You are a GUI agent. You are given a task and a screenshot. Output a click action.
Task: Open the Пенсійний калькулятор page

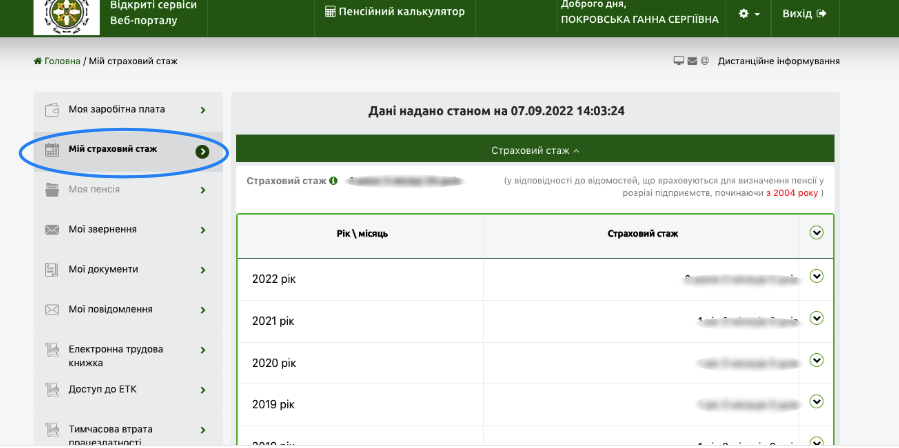(x=394, y=11)
